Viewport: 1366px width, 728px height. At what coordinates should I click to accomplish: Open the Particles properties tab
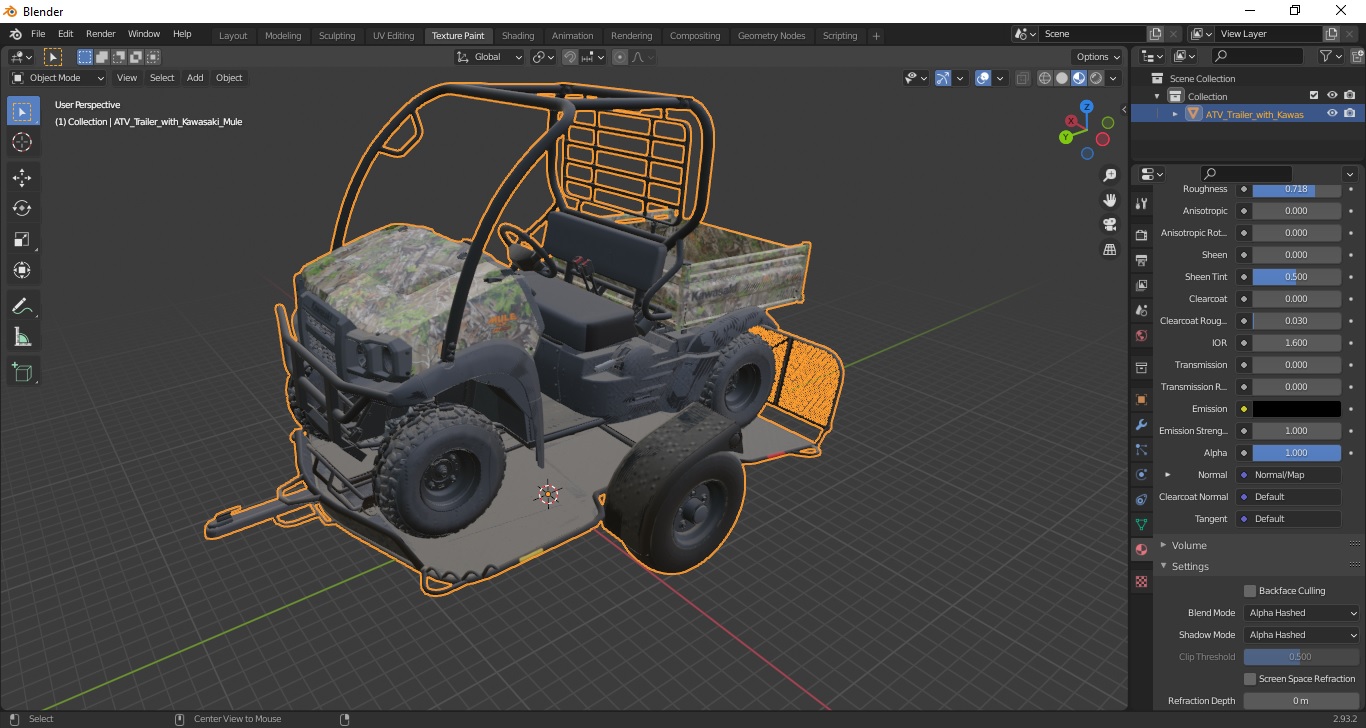coord(1141,449)
